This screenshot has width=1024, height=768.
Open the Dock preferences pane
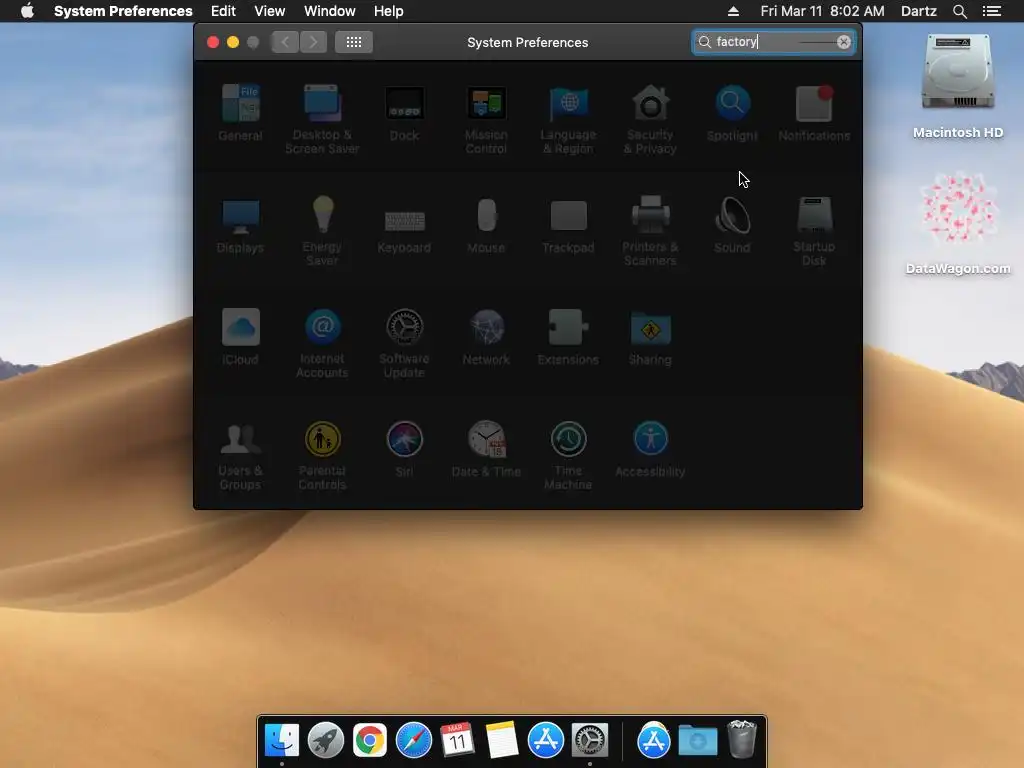coord(404,113)
